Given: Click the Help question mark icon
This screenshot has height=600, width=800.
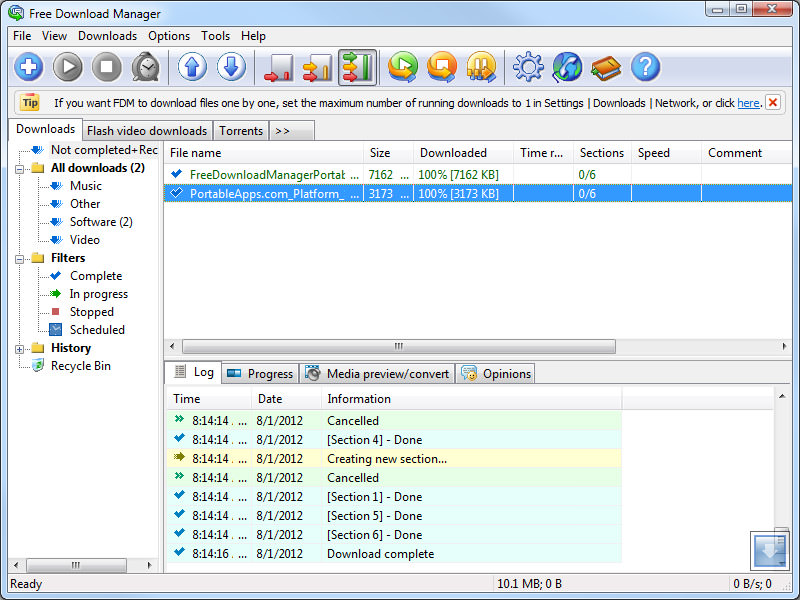Looking at the screenshot, I should [x=645, y=67].
